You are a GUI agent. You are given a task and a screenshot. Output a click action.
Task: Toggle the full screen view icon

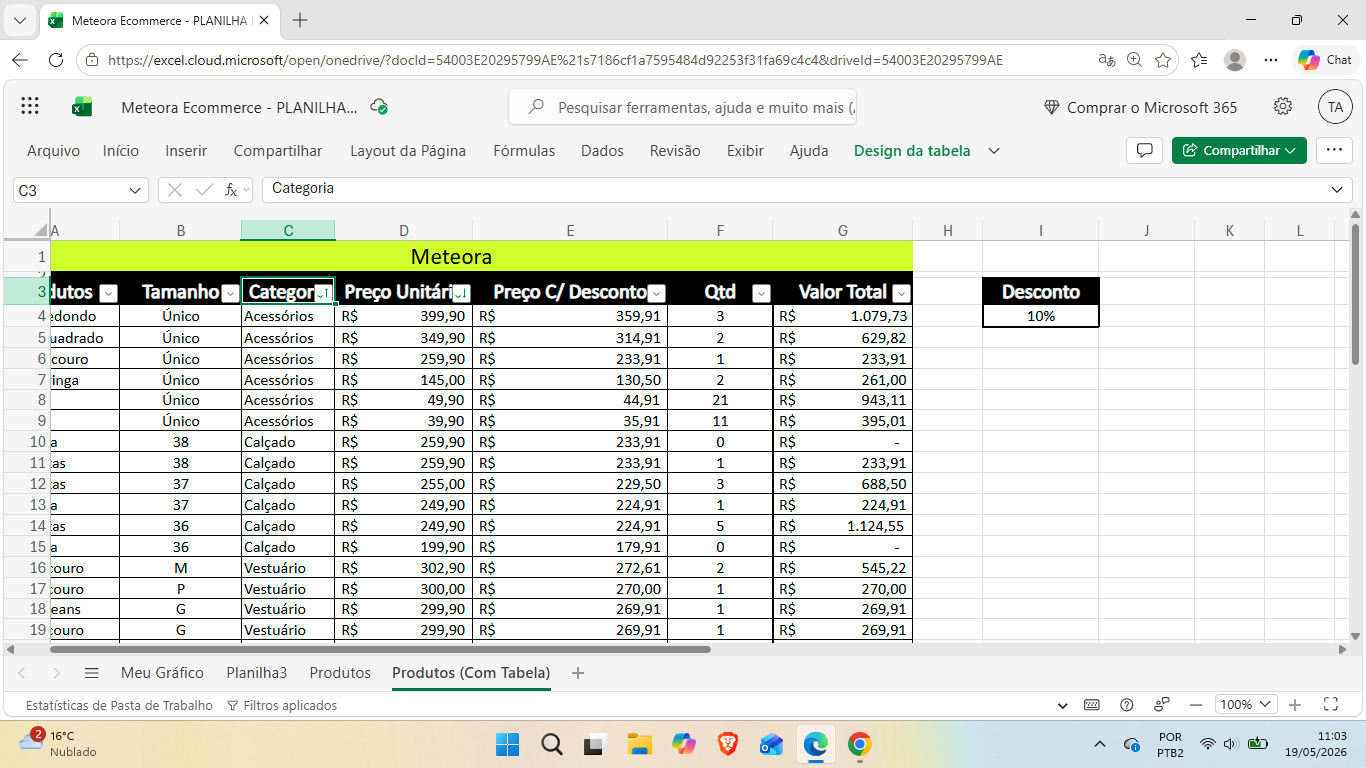click(x=1331, y=705)
